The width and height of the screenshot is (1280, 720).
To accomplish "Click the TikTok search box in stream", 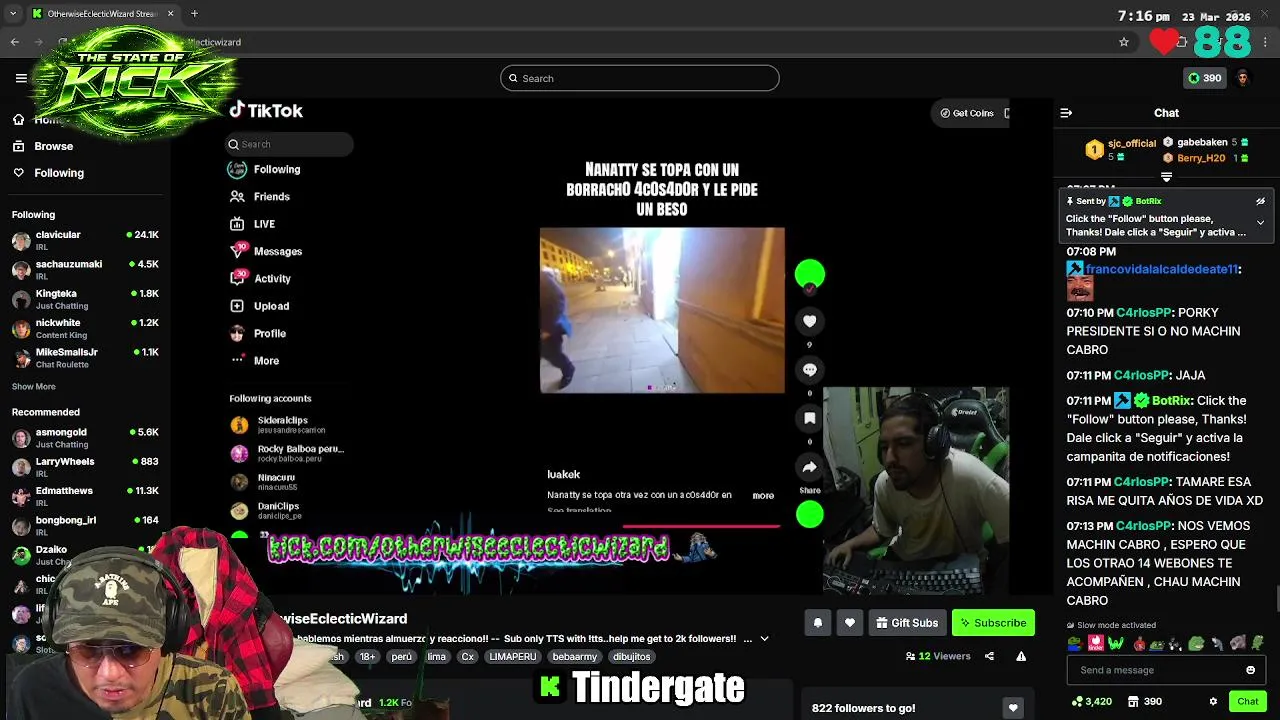I will [289, 144].
